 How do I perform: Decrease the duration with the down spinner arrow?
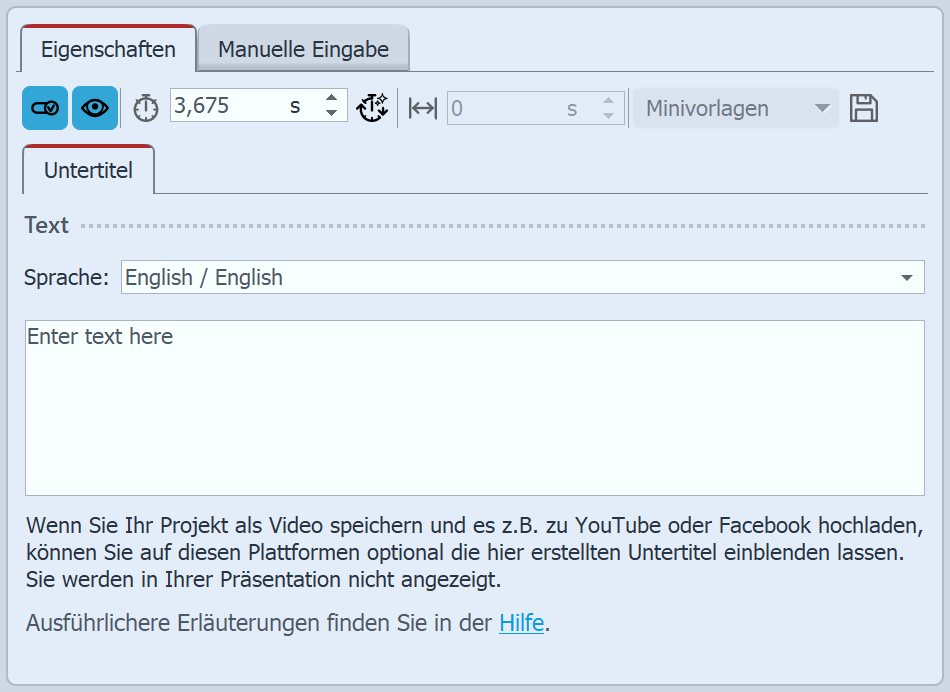[x=330, y=114]
